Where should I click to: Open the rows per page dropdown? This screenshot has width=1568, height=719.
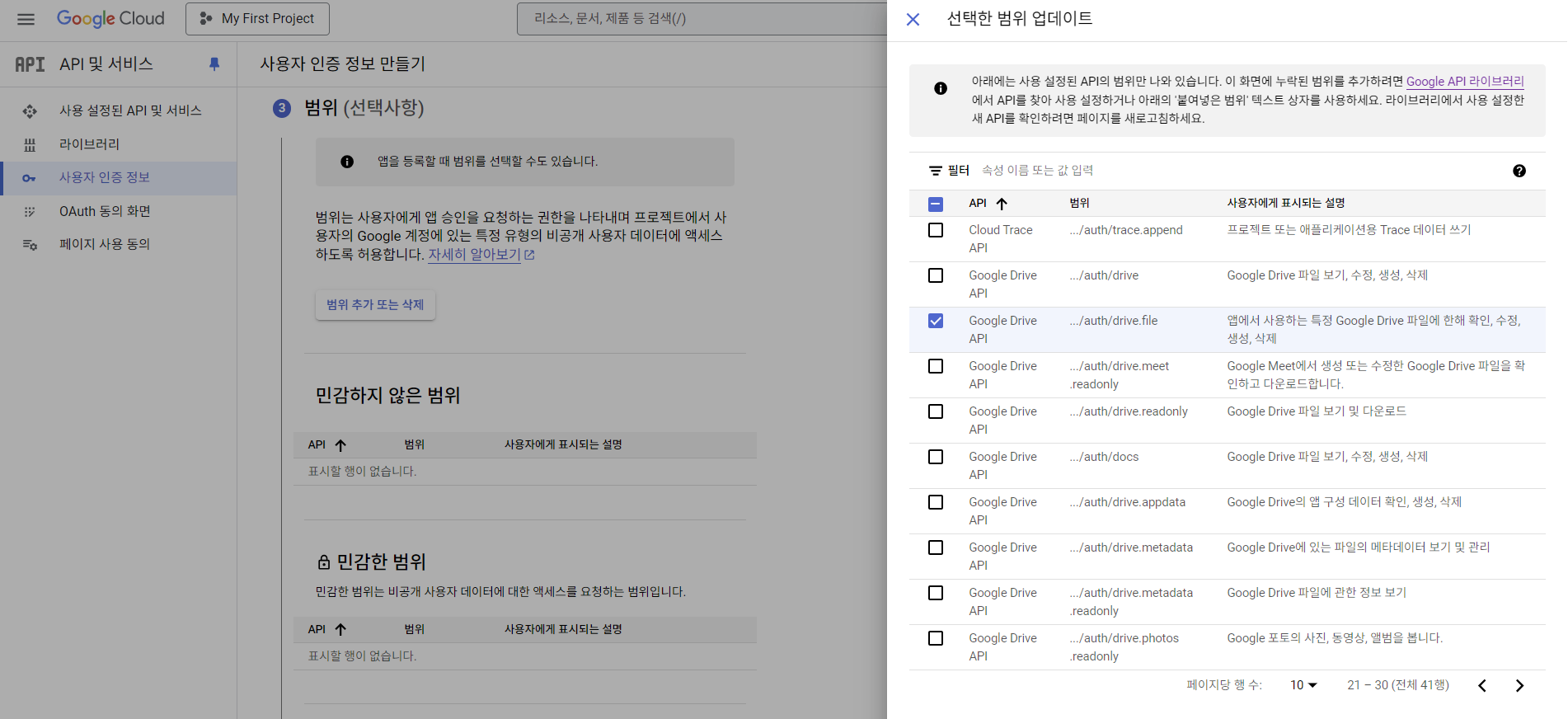pyautogui.click(x=1304, y=685)
